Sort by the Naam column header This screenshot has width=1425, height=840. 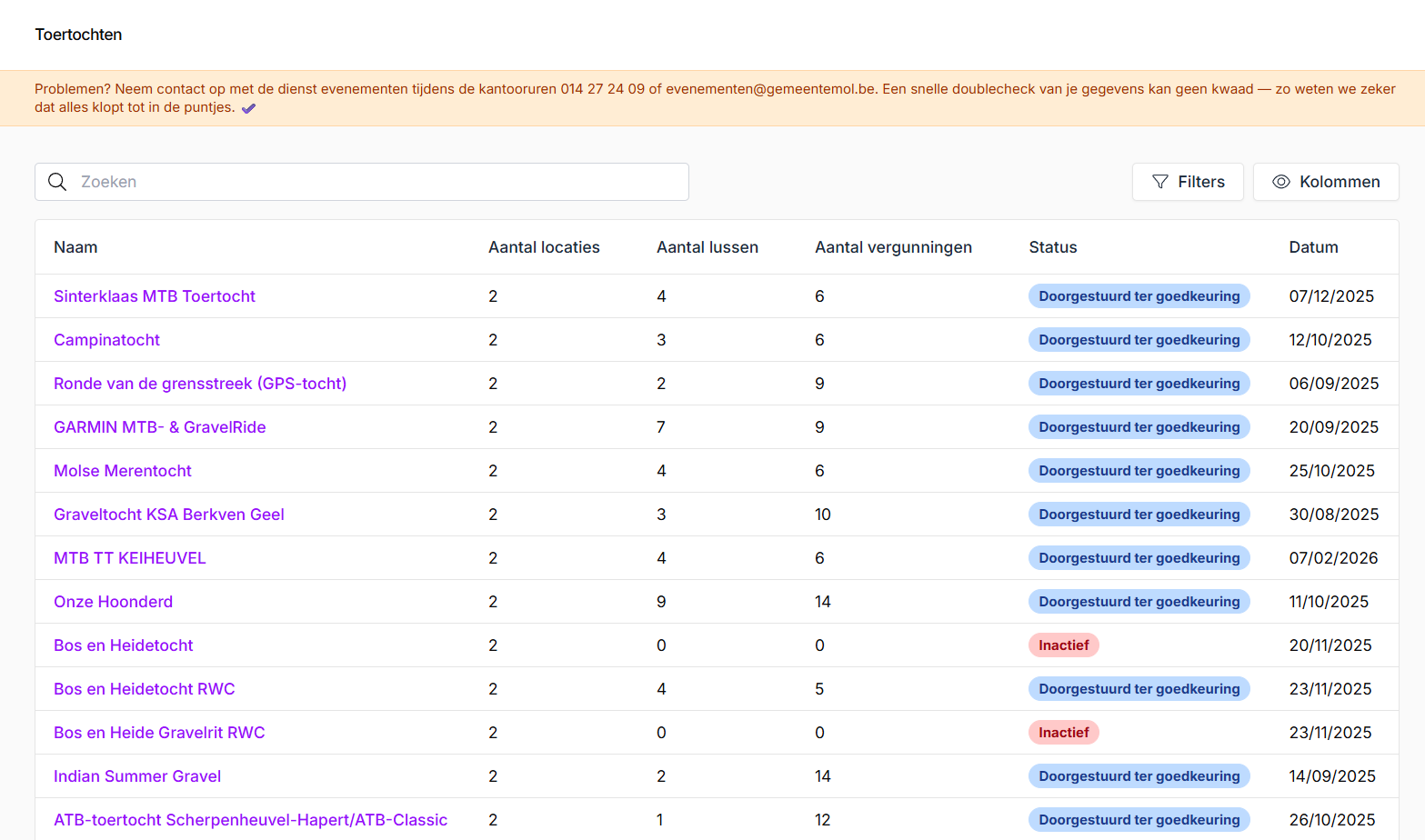point(75,247)
